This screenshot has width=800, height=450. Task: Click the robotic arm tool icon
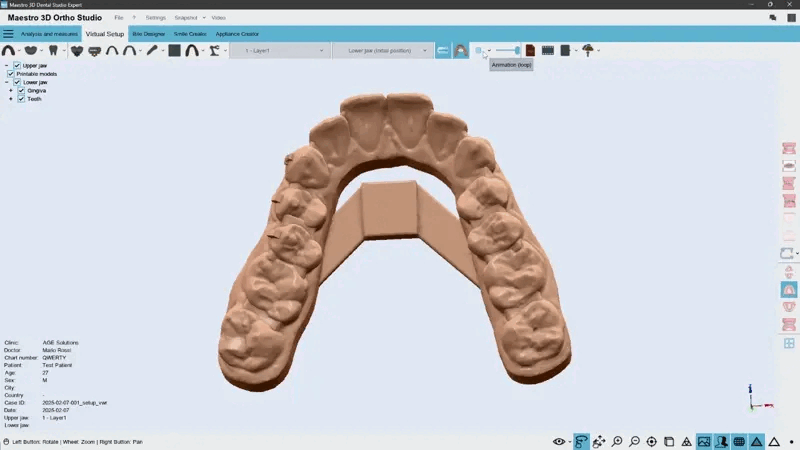coord(214,51)
